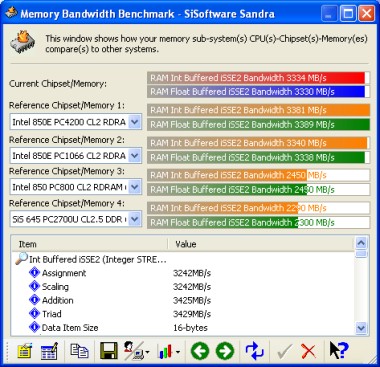Click the 3429MB/s value cell
This screenshot has width=380, height=367.
coord(192,314)
